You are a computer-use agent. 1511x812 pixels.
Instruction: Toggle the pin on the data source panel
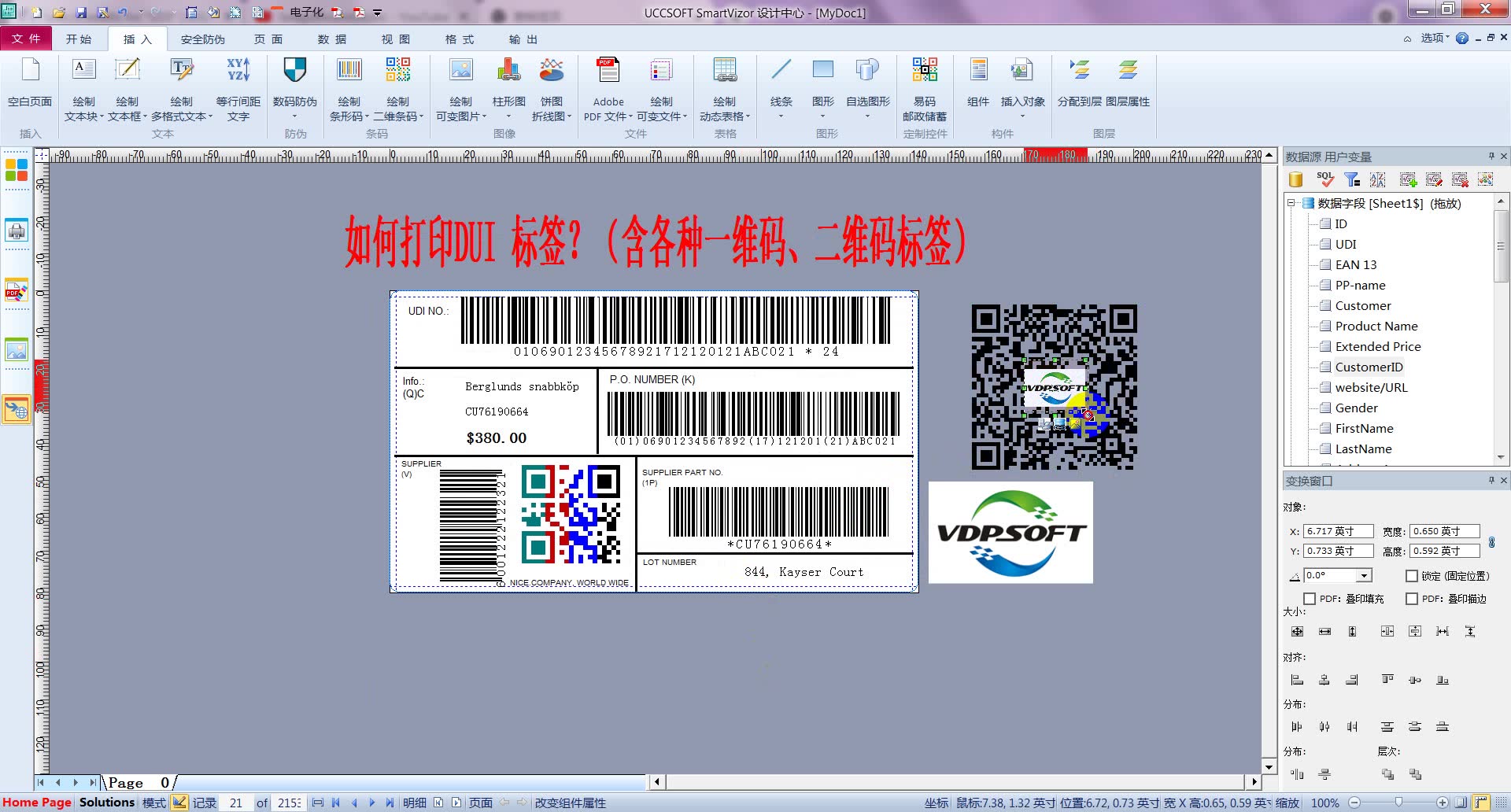tap(1491, 156)
